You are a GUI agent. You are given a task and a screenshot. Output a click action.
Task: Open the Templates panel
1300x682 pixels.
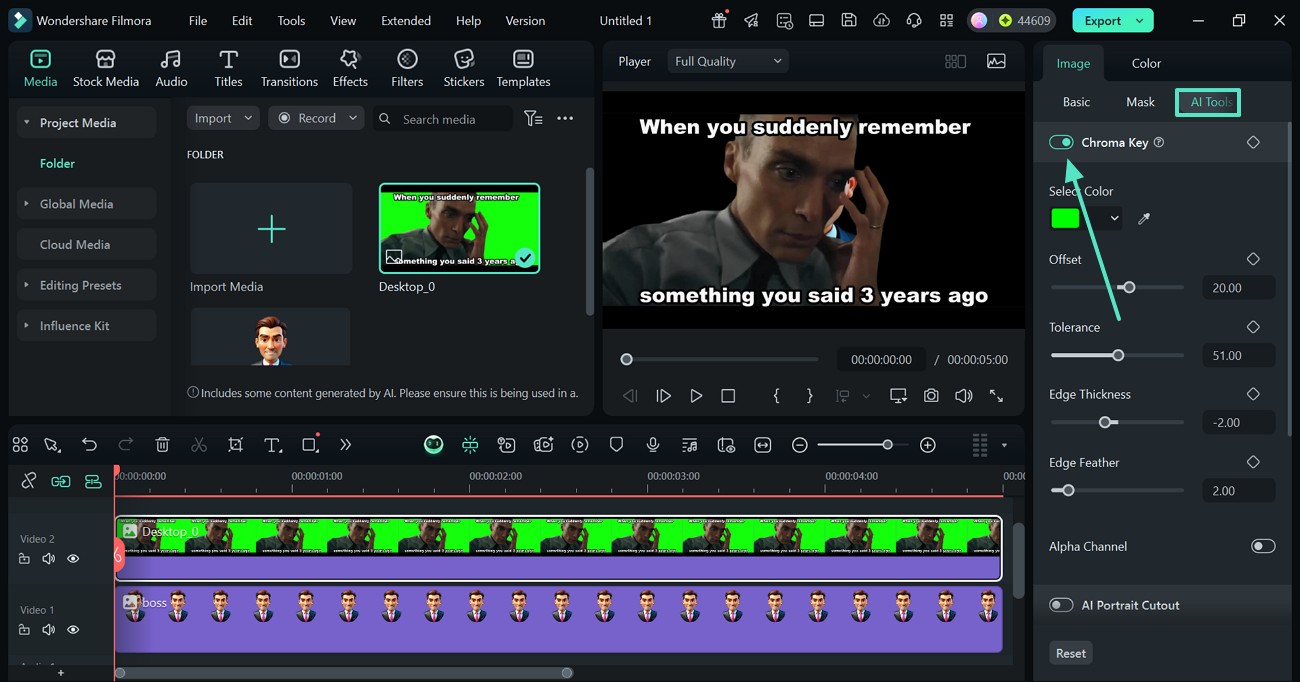523,68
